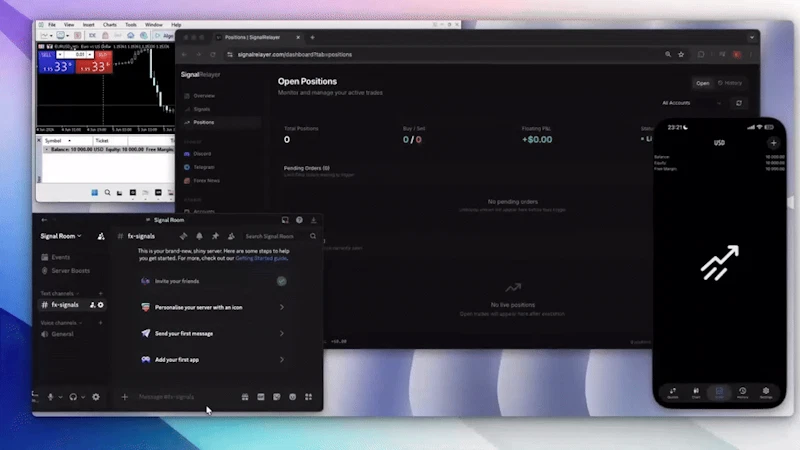
Task: Open the Charts menu in MetaTrader
Action: point(110,24)
